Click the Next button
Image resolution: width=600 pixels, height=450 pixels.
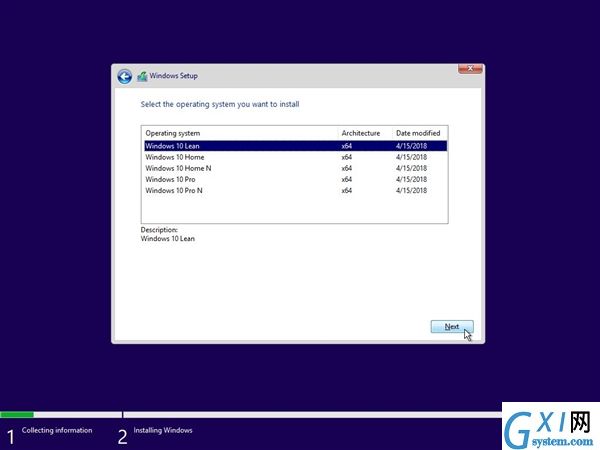[452, 327]
